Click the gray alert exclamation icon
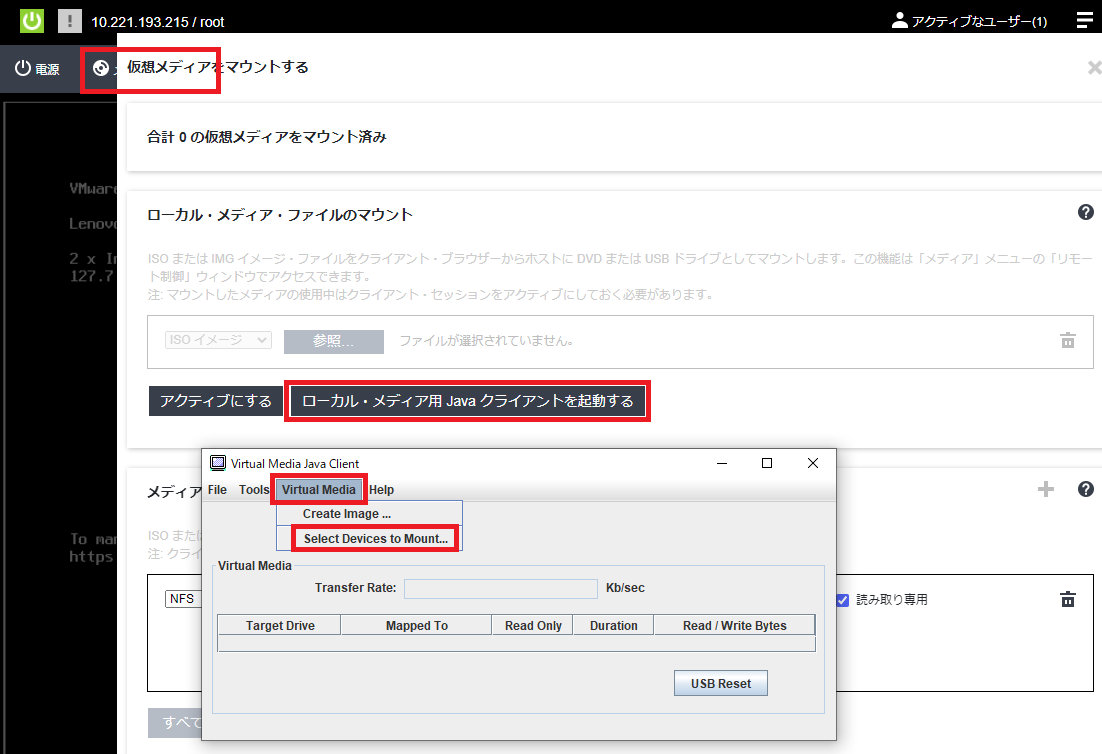This screenshot has width=1102, height=754. pyautogui.click(x=70, y=20)
